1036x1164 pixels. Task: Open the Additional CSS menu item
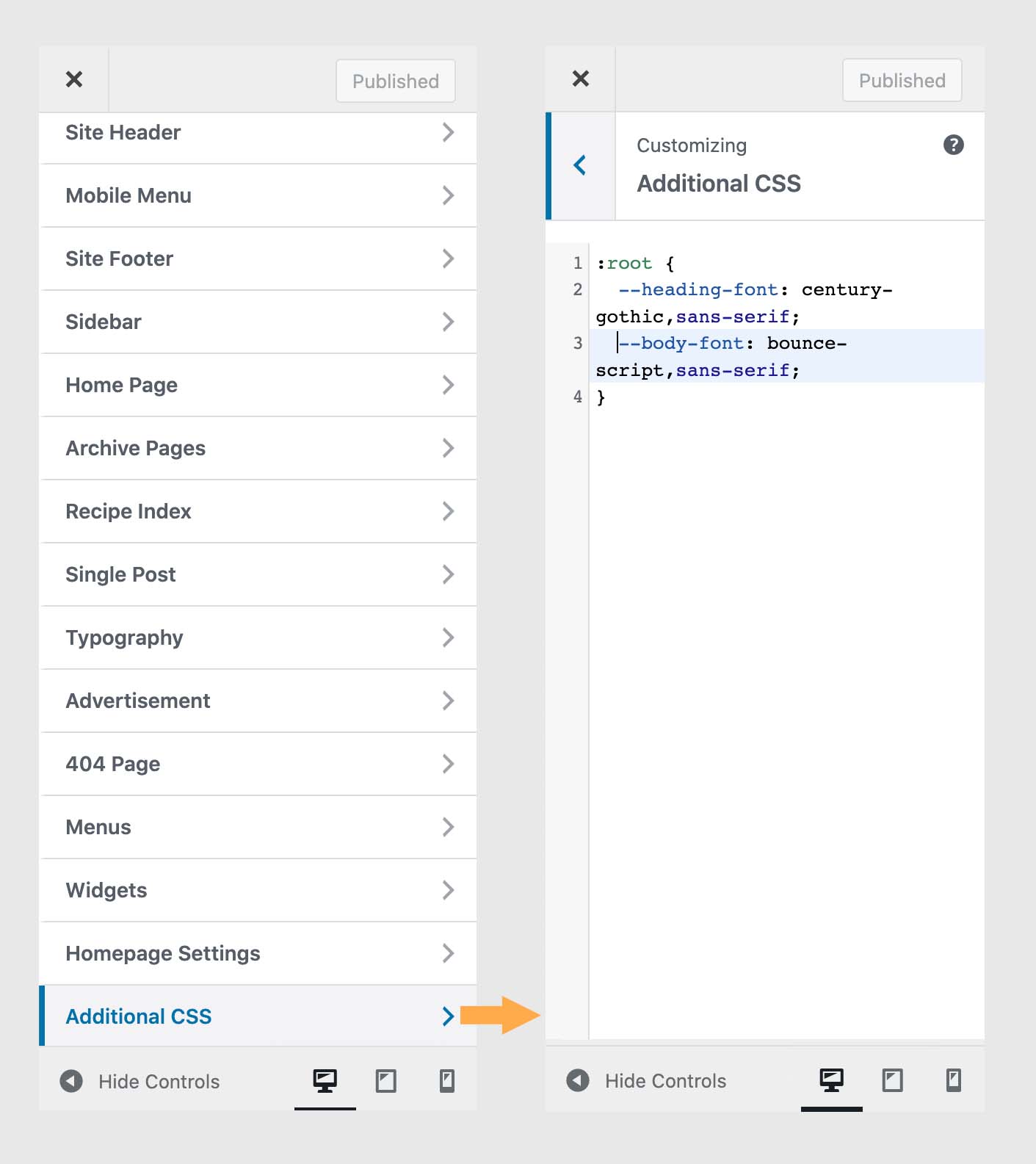pyautogui.click(x=258, y=1016)
